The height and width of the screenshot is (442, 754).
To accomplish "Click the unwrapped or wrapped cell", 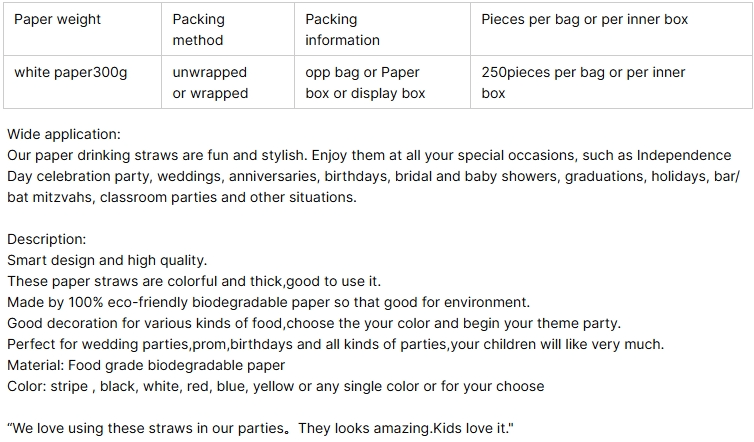I will tap(228, 82).
